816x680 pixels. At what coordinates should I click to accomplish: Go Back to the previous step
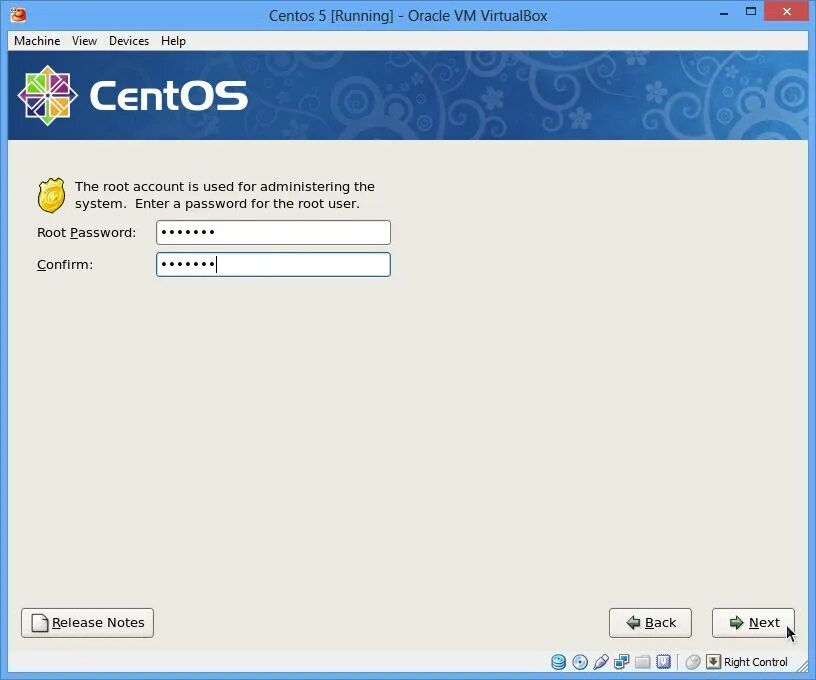(650, 623)
